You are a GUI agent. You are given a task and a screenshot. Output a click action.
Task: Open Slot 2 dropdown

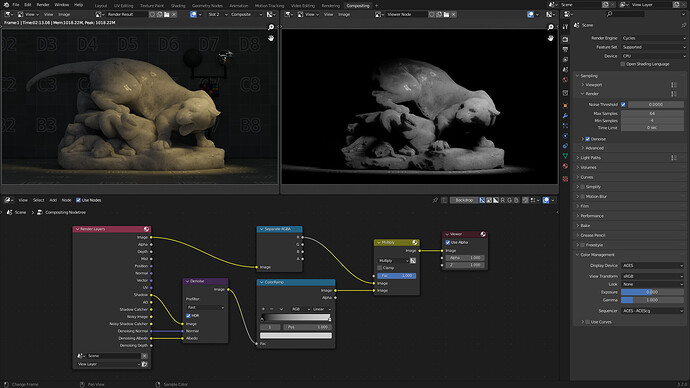click(x=217, y=15)
